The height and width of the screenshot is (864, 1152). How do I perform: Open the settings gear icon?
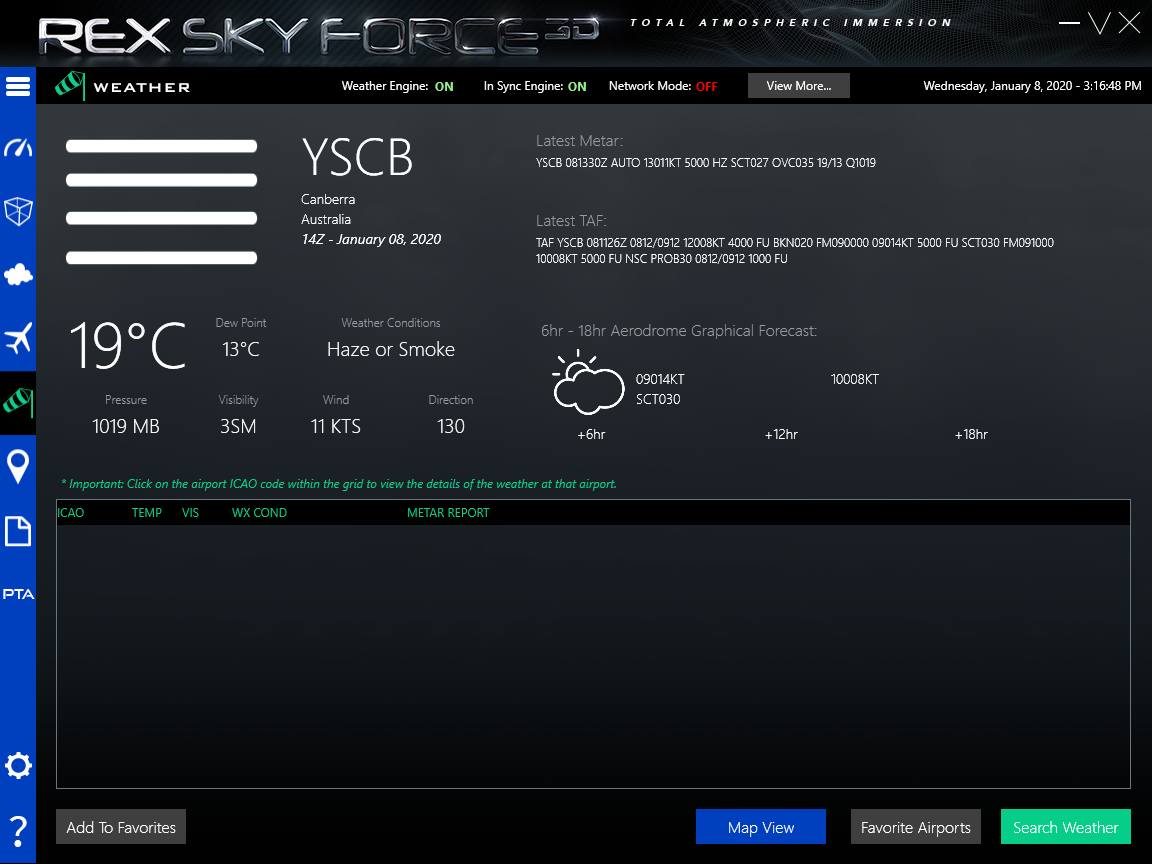point(18,766)
